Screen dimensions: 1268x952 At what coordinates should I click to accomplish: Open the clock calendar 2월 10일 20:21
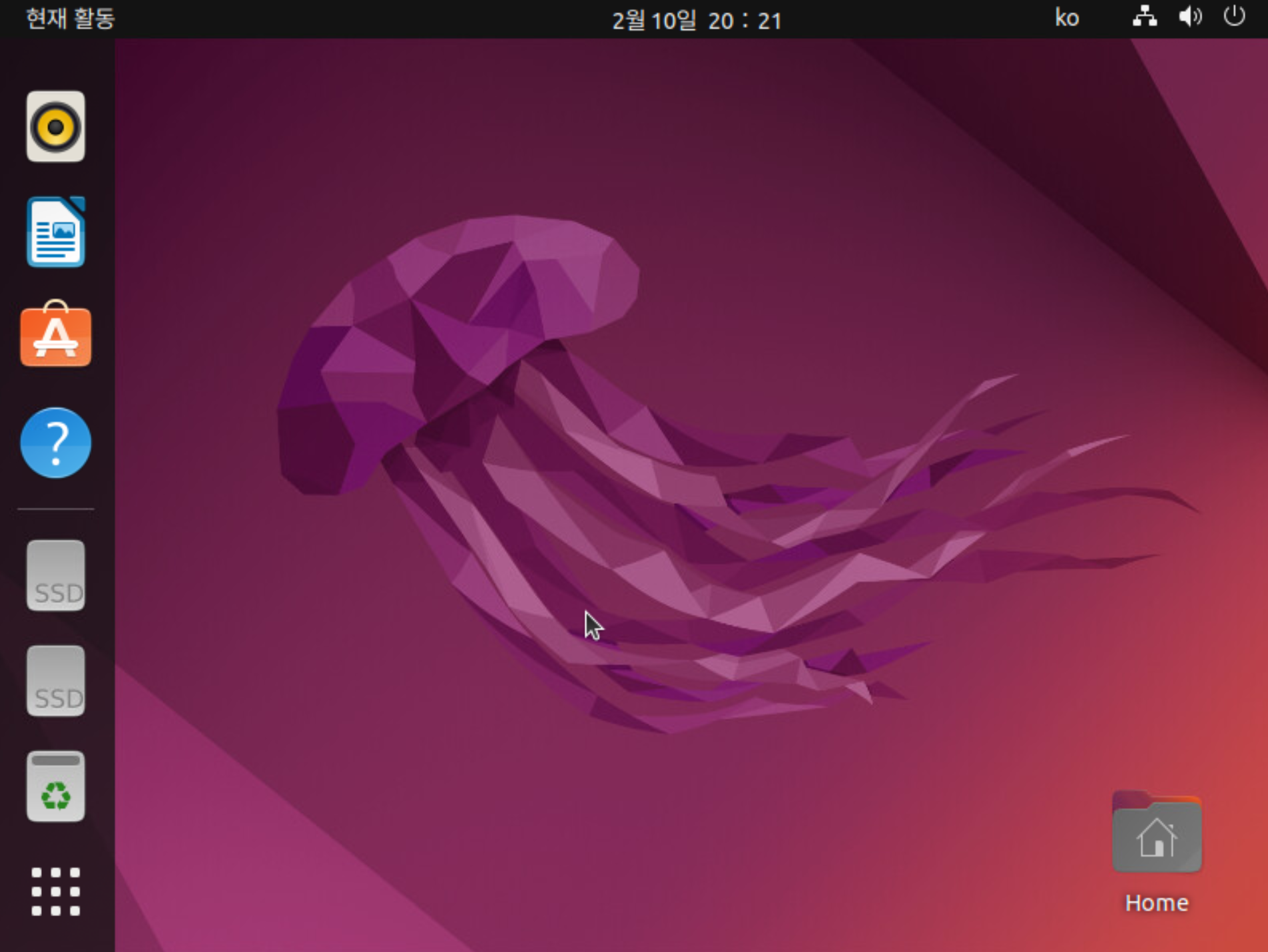point(697,20)
